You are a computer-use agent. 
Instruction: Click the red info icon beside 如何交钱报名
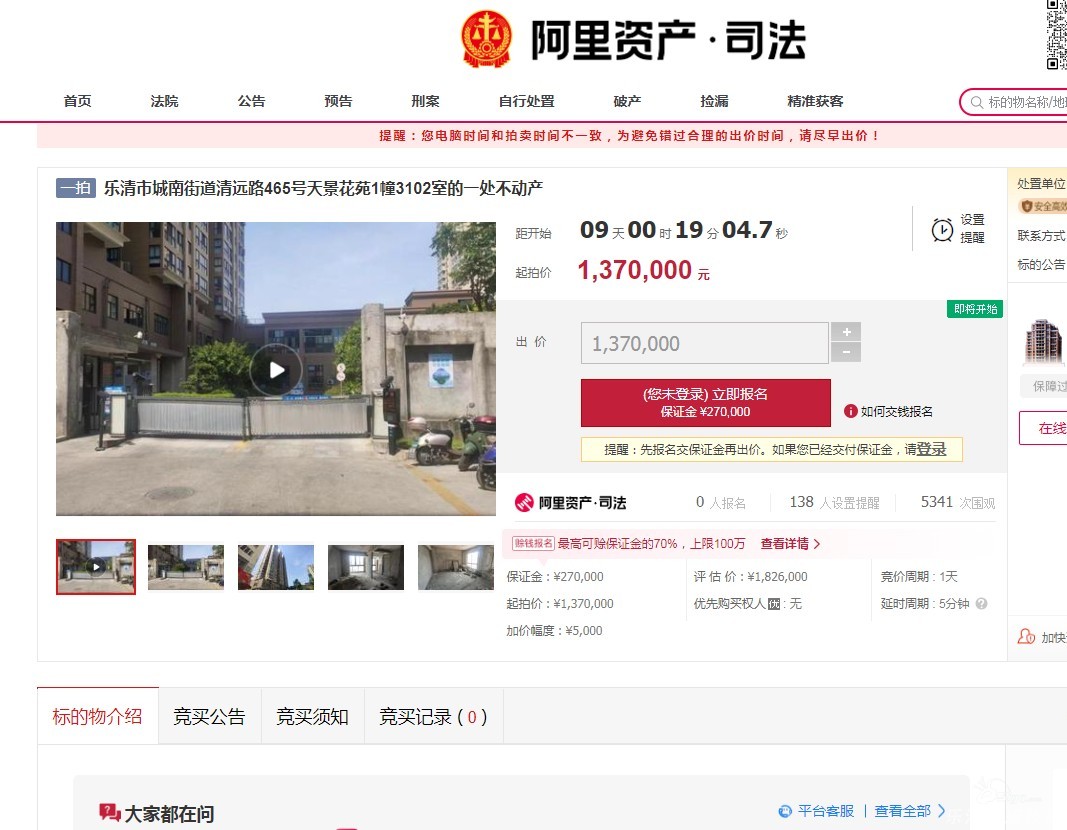click(851, 411)
